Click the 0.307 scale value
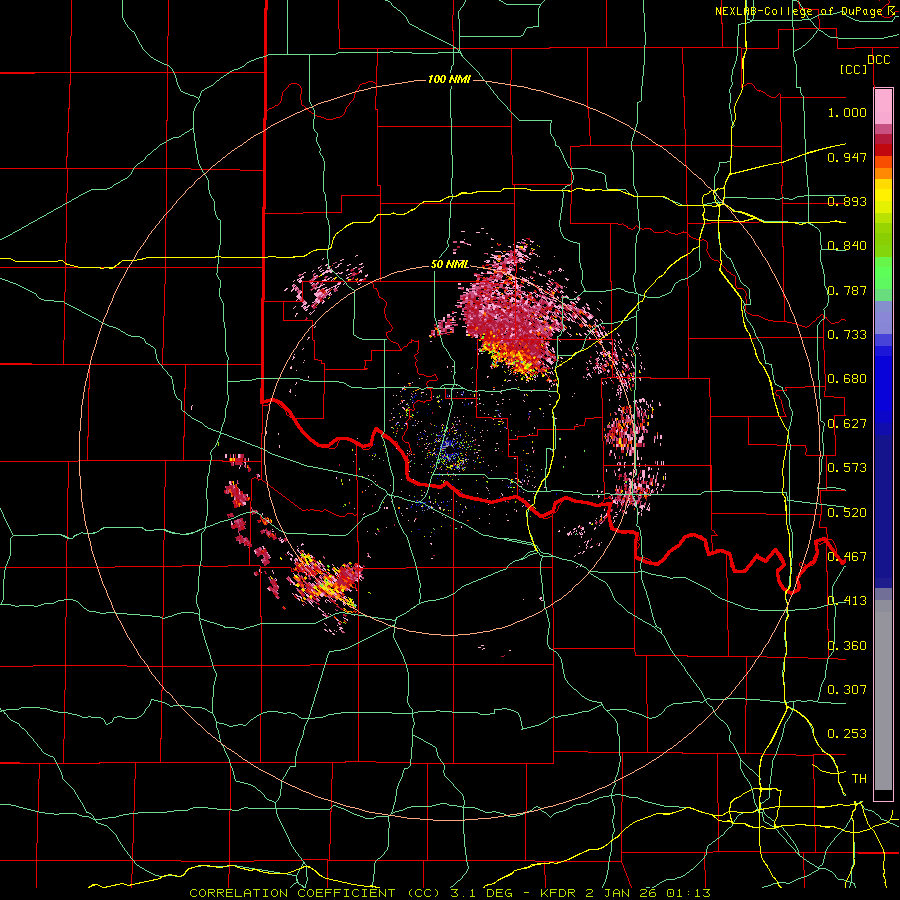 tap(847, 690)
